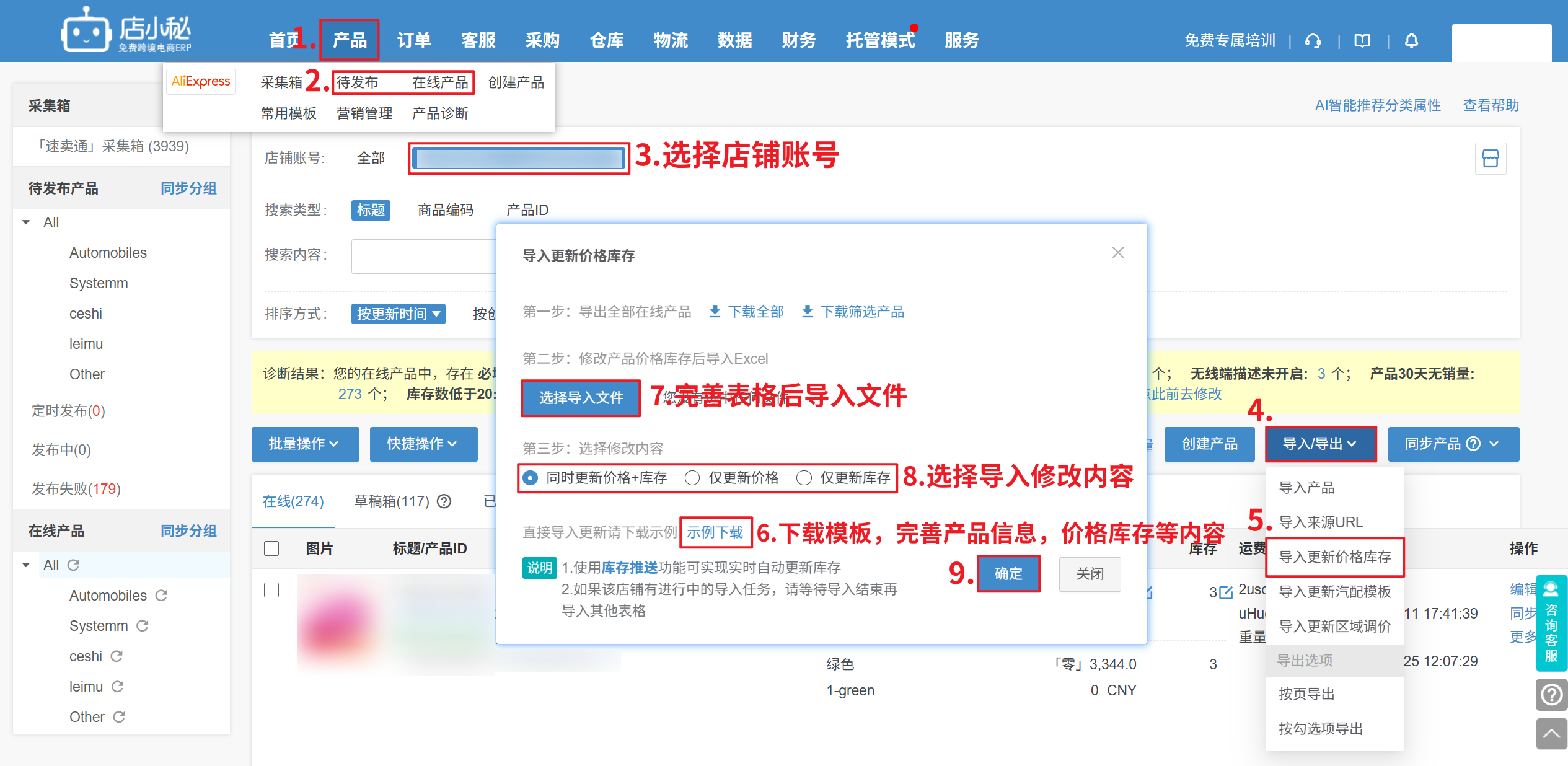Image resolution: width=1568 pixels, height=766 pixels.
Task: Click the store icon near account filter
Action: (x=1490, y=159)
